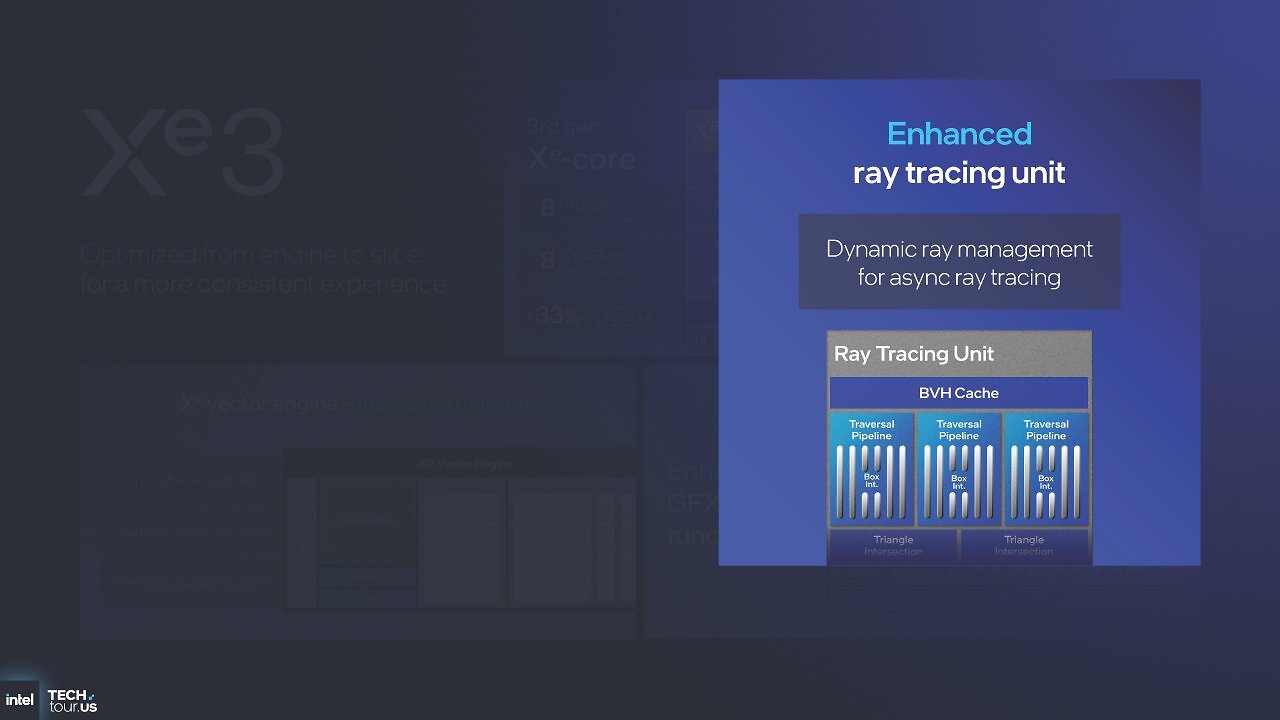Click the middle Traversal Pipeline block

(958, 469)
